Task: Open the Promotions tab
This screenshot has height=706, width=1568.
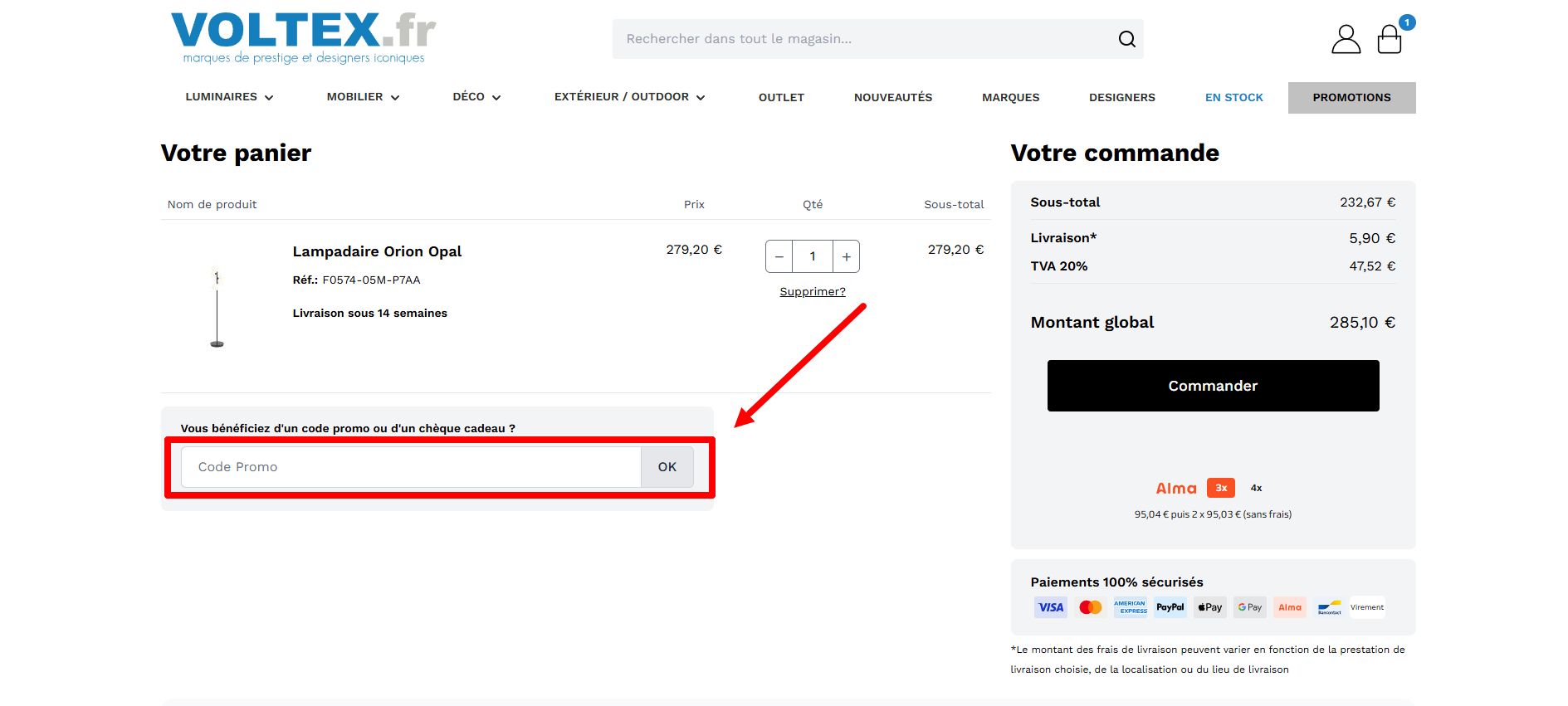Action: click(1351, 97)
